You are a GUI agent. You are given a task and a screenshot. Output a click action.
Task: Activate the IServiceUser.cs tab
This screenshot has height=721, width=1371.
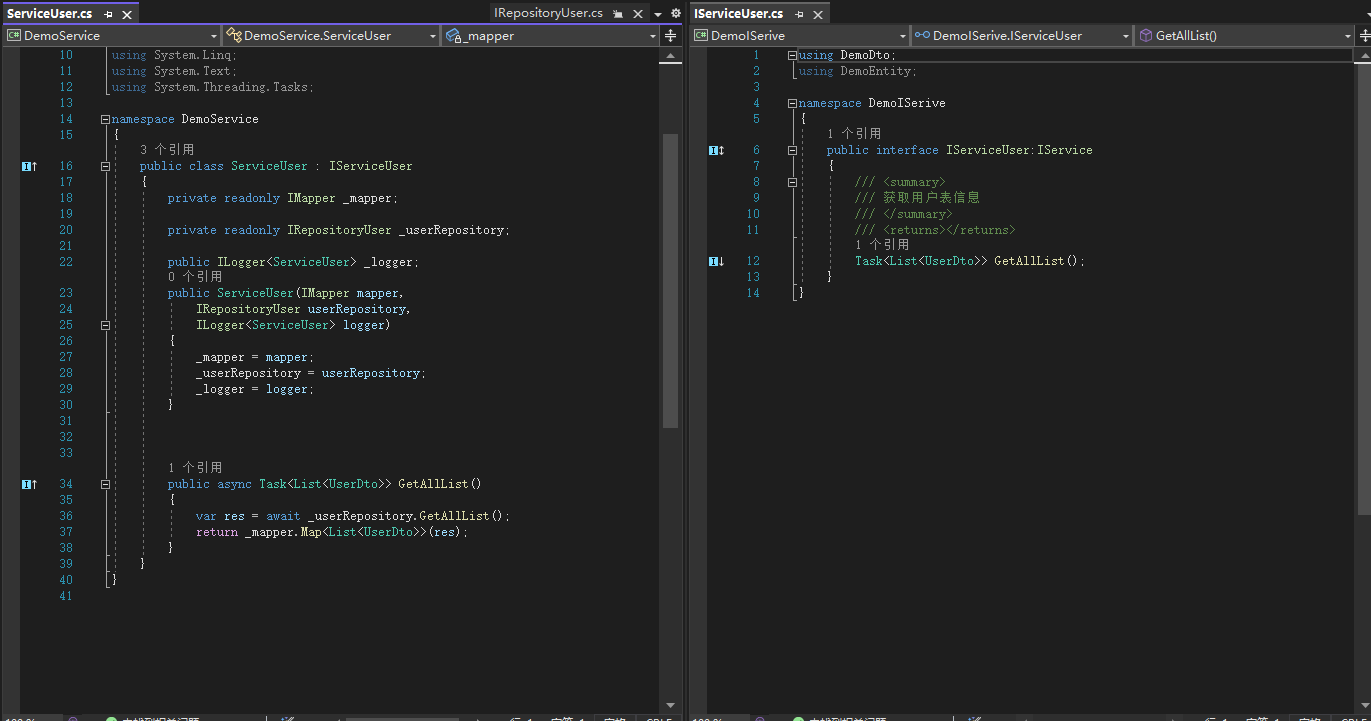point(738,14)
